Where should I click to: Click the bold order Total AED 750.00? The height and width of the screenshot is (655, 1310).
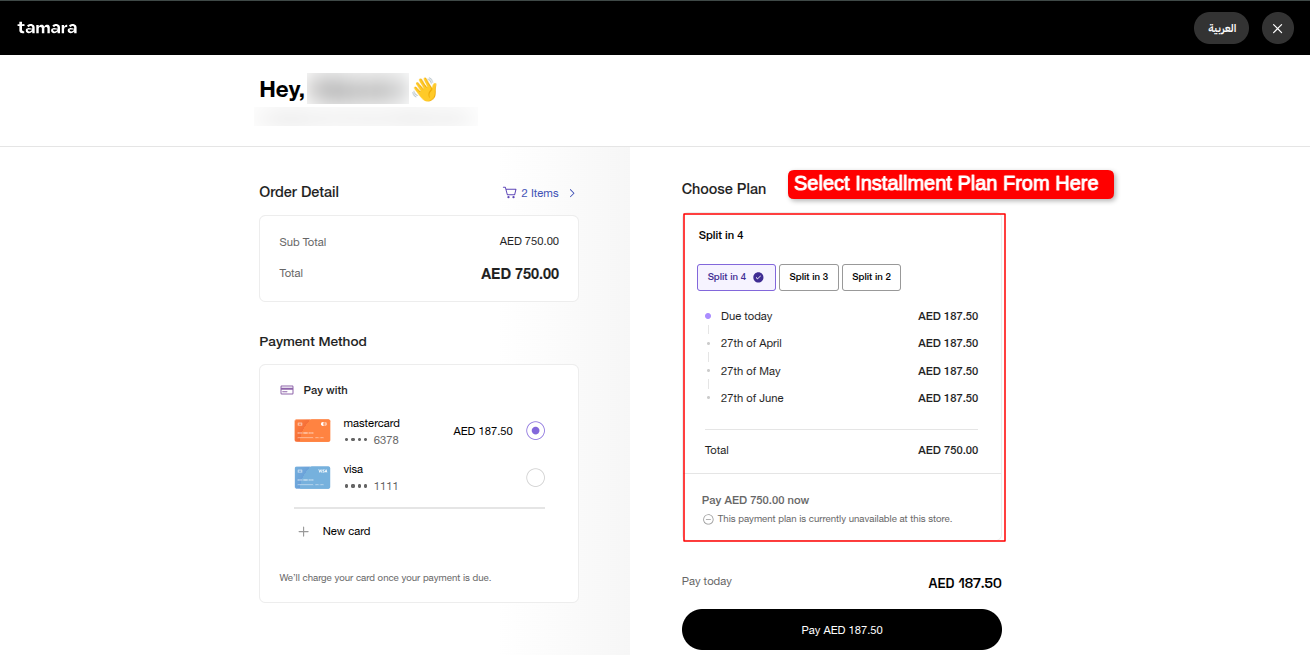click(520, 274)
